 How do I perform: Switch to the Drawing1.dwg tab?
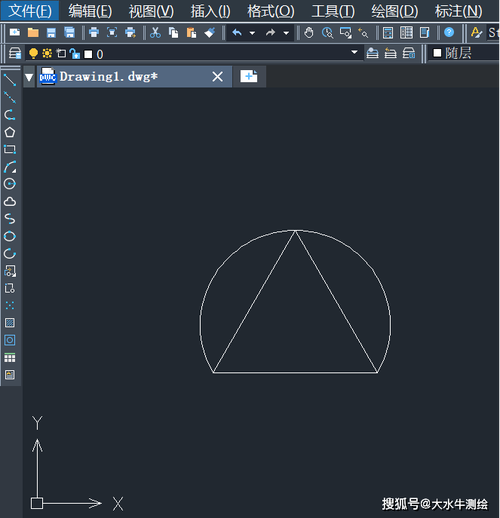pos(108,77)
